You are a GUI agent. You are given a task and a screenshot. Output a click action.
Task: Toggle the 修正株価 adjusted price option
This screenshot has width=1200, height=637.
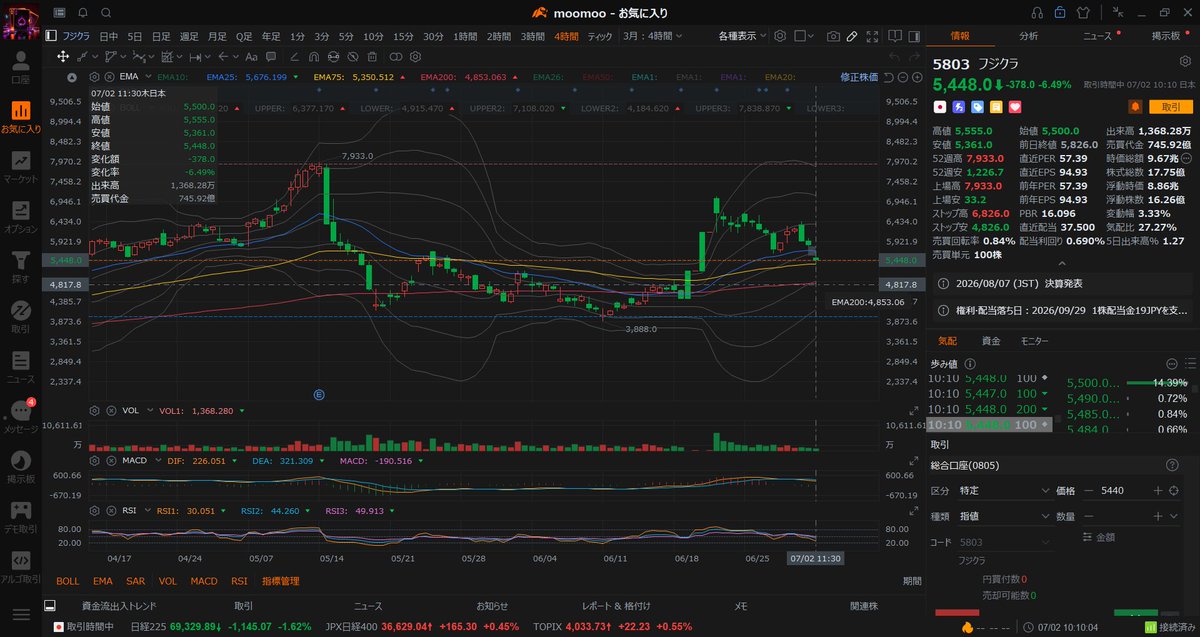tap(859, 76)
